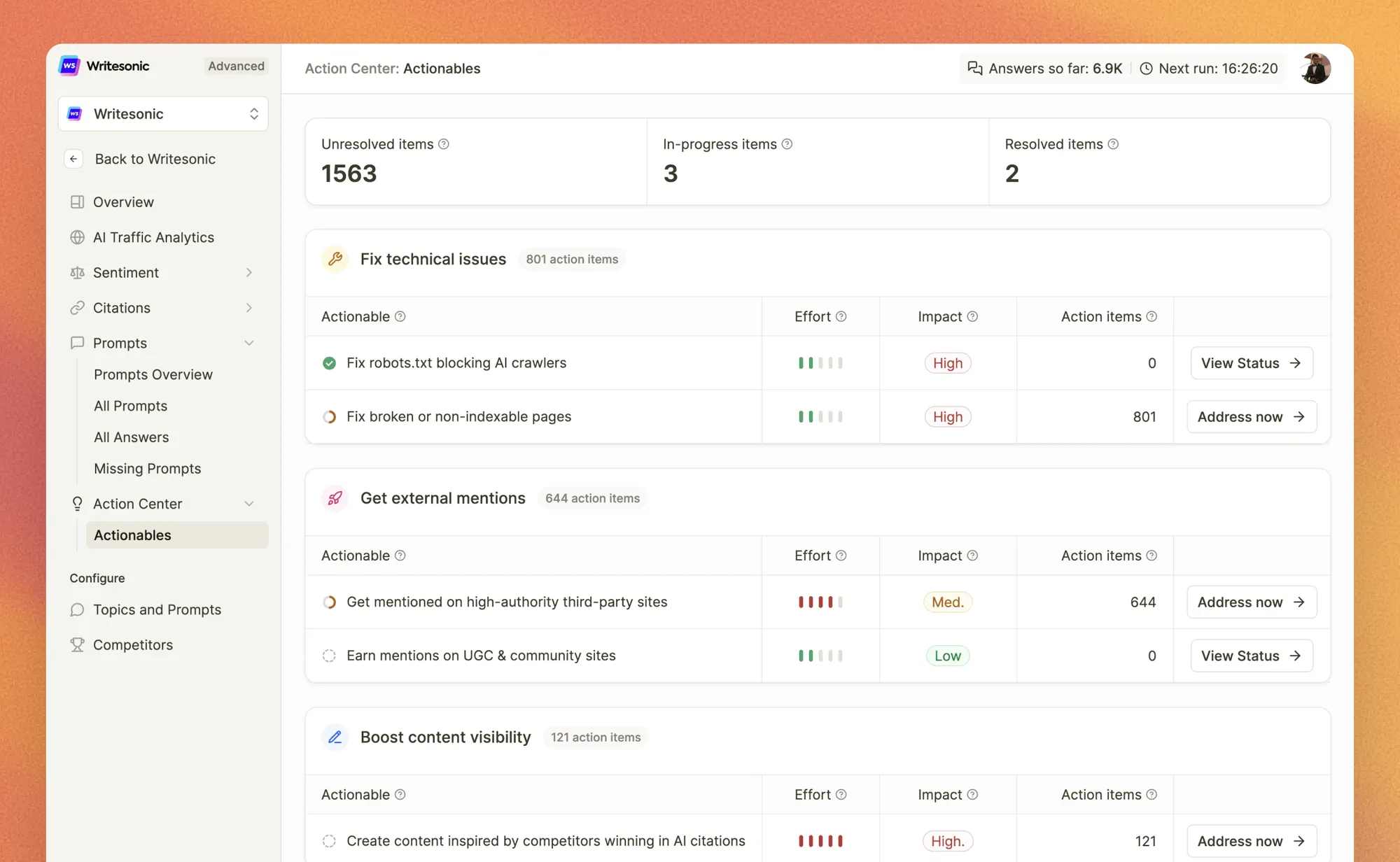Viewport: 1400px width, 862px height.
Task: Open the user profile avatar
Action: 1315,68
